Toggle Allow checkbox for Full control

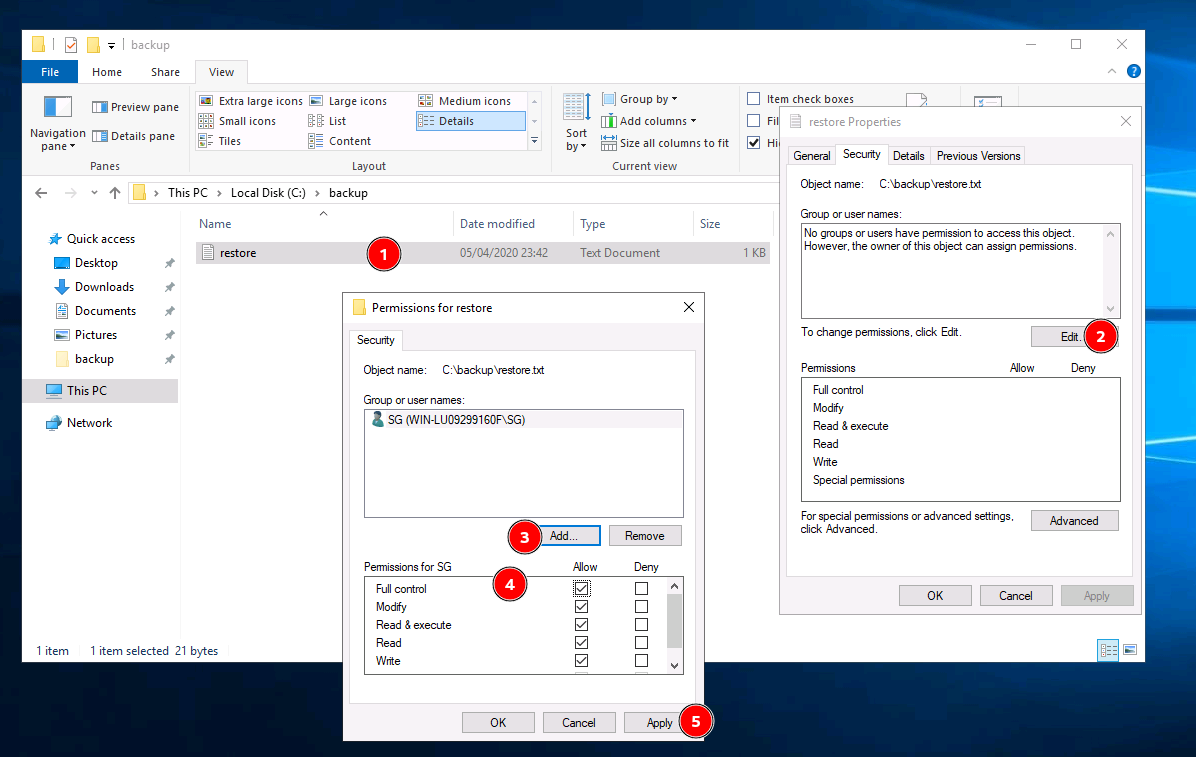581,588
